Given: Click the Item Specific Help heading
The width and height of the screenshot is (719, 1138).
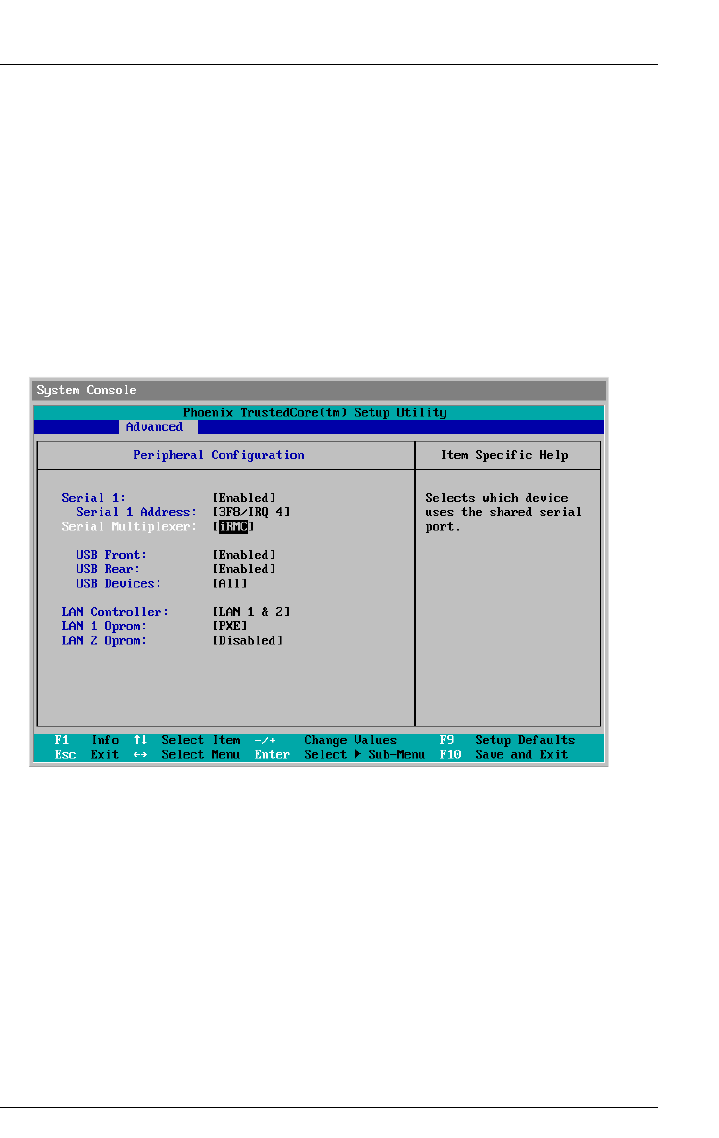Looking at the screenshot, I should click(x=505, y=455).
